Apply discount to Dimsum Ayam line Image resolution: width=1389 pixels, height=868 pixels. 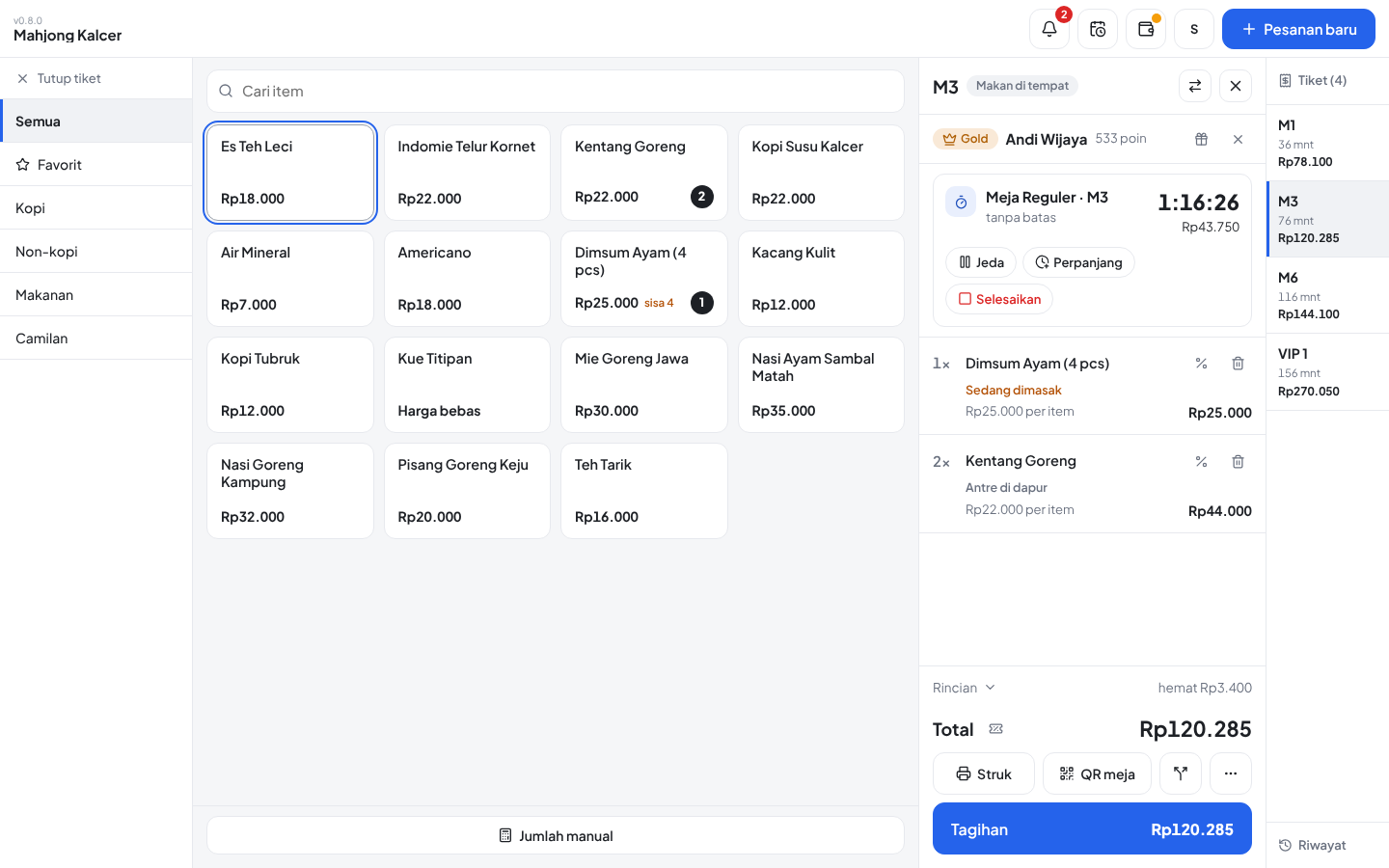(x=1201, y=364)
